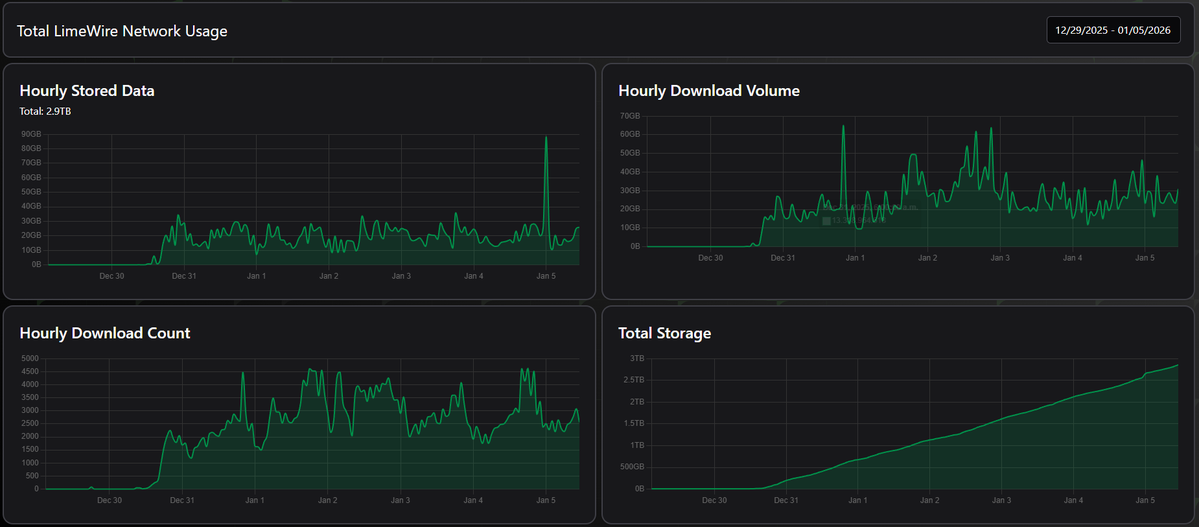Click the 4500 axis label in Hourly Download Count
The width and height of the screenshot is (1199, 527).
coord(30,371)
